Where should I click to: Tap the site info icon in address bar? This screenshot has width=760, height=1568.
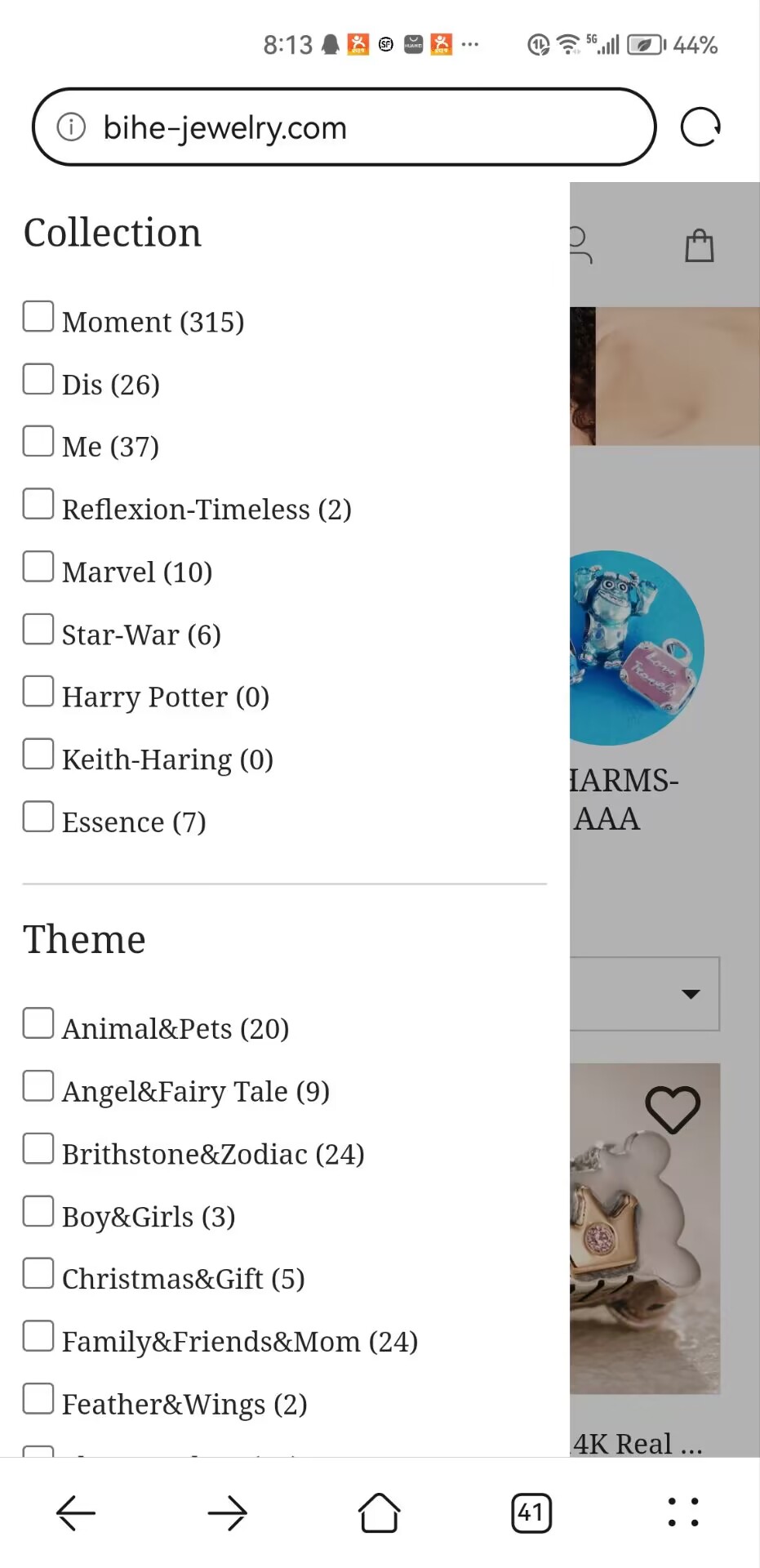(x=71, y=127)
